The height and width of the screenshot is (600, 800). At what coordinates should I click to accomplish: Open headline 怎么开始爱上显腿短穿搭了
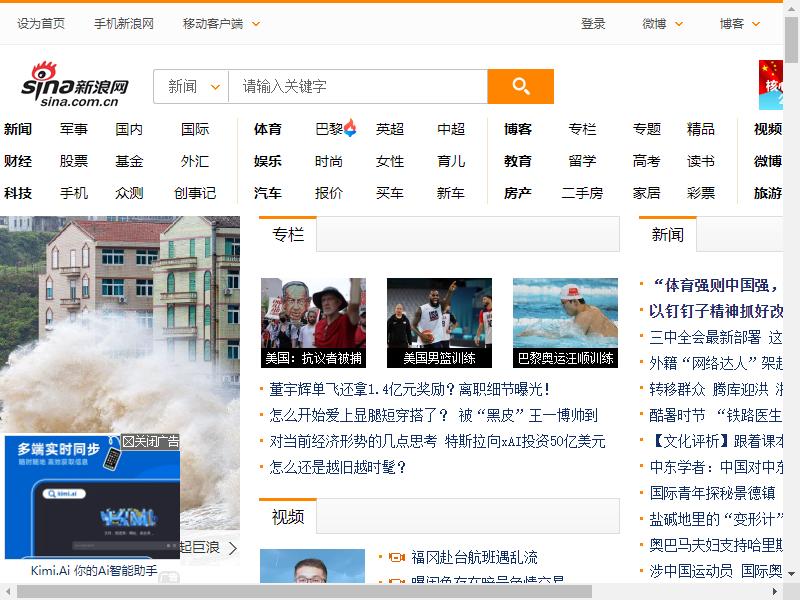coord(359,415)
